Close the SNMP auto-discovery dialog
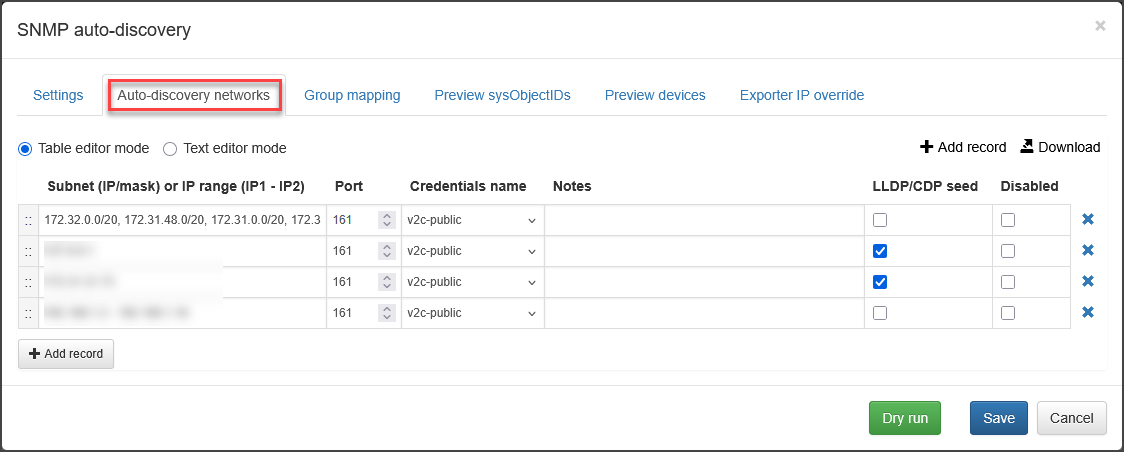Image resolution: width=1124 pixels, height=452 pixels. point(1100,26)
